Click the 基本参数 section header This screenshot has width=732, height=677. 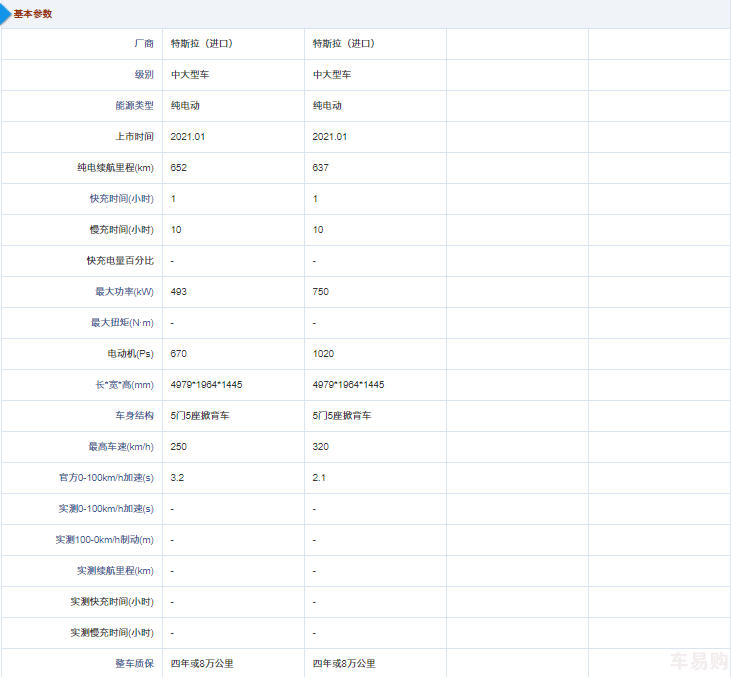pyautogui.click(x=33, y=14)
